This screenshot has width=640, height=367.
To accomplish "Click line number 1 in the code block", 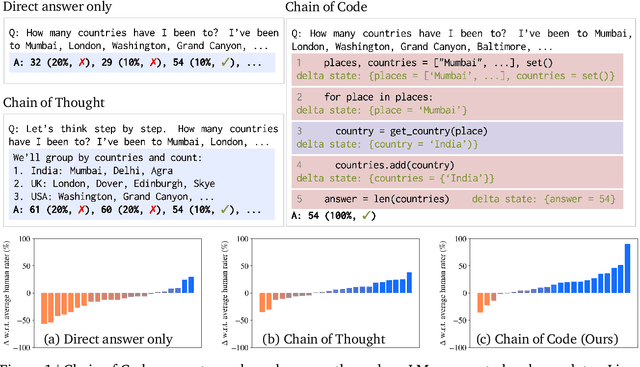I will [299, 62].
